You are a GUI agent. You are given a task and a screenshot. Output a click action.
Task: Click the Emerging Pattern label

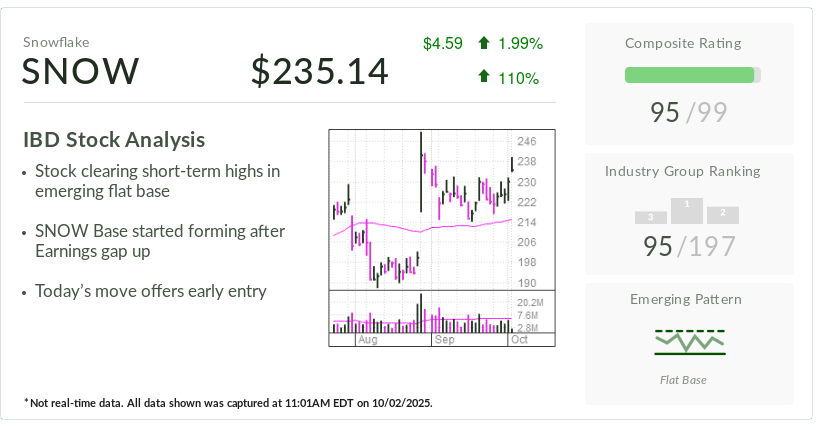point(689,299)
